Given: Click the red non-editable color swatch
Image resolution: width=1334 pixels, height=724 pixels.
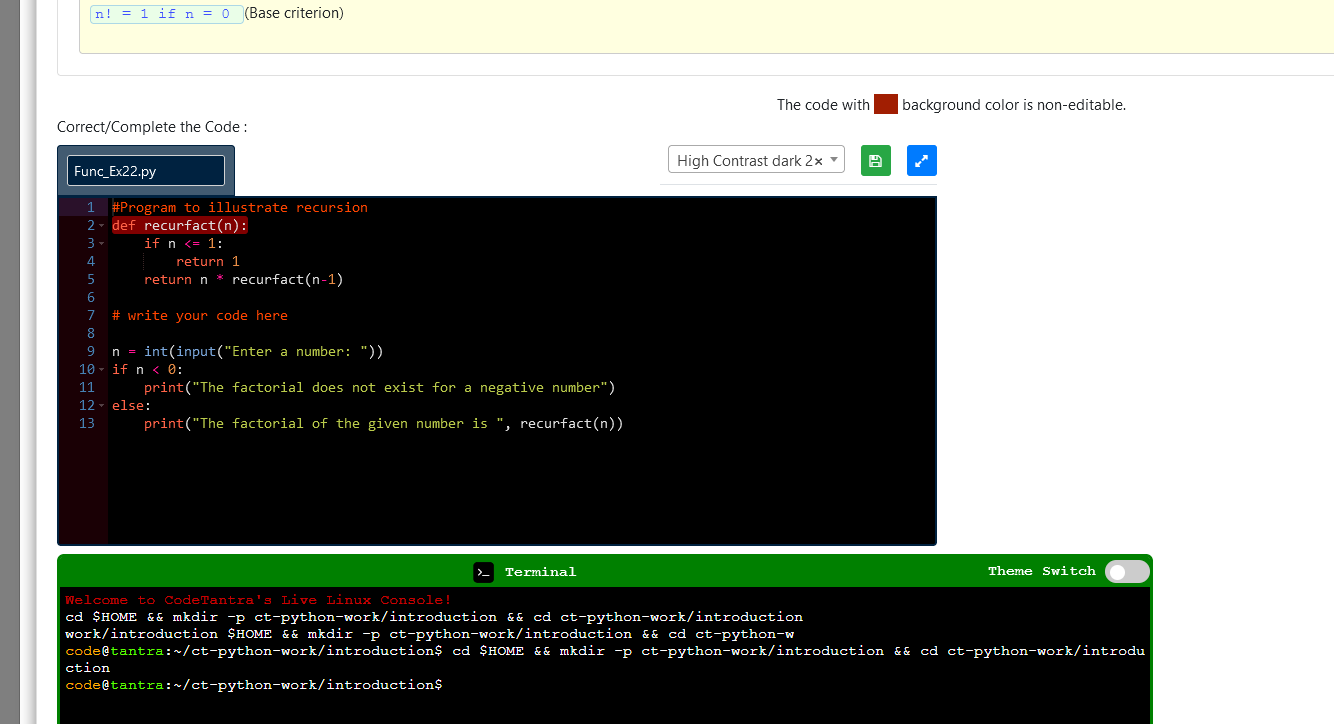Looking at the screenshot, I should [x=885, y=104].
